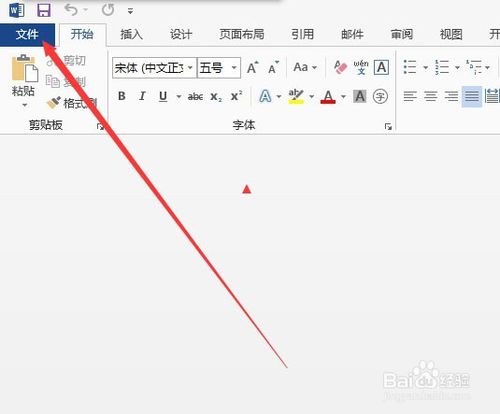Toggle strikethrough formatting
500x414 pixels.
click(195, 97)
